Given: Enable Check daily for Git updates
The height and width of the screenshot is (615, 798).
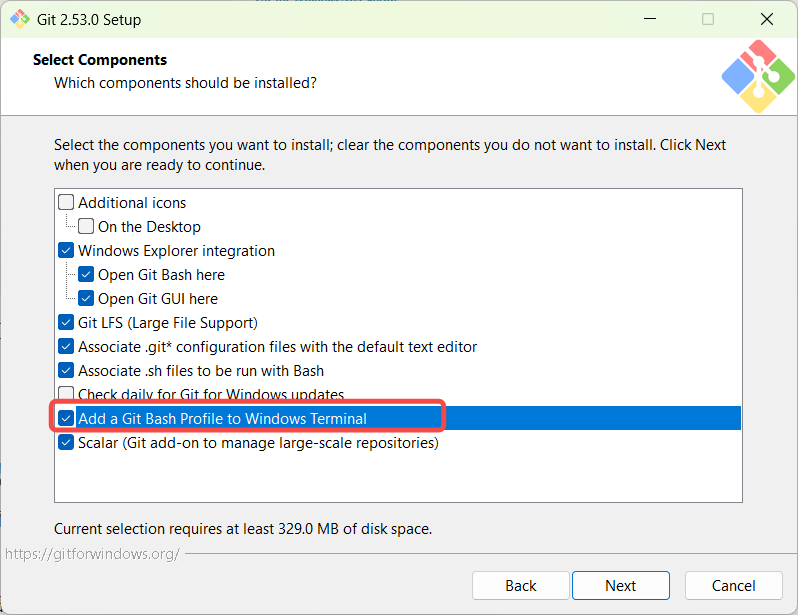Looking at the screenshot, I should click(x=67, y=394).
